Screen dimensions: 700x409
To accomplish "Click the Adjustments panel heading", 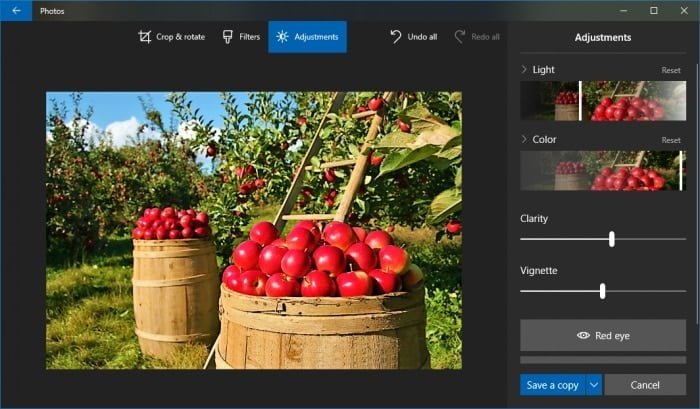I will [x=603, y=38].
